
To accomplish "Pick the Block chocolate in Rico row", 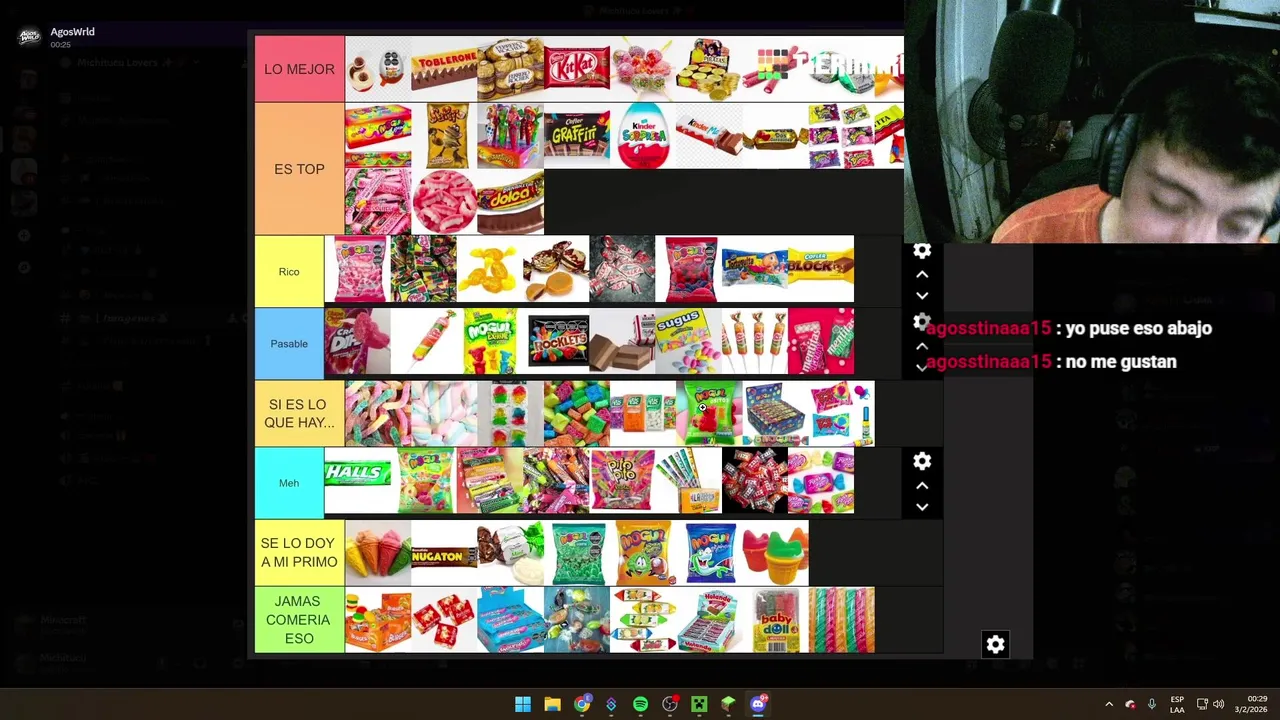I will [821, 269].
